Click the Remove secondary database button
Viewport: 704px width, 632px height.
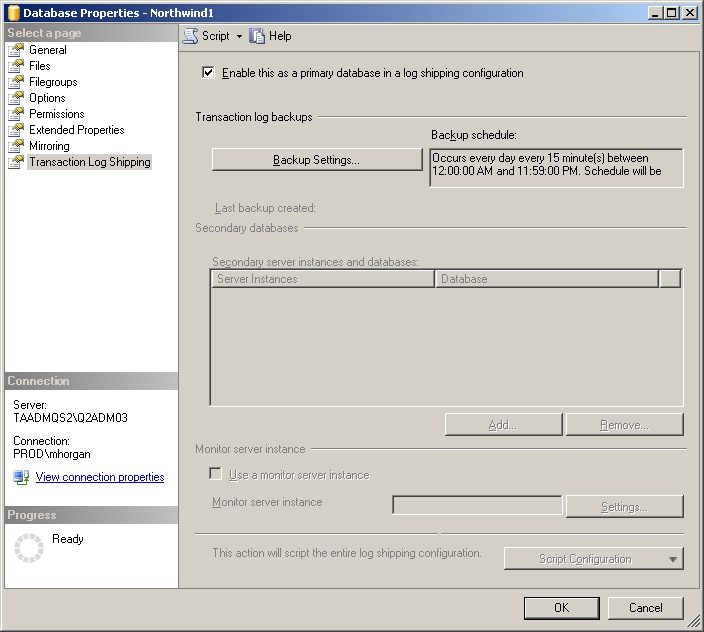(x=625, y=425)
